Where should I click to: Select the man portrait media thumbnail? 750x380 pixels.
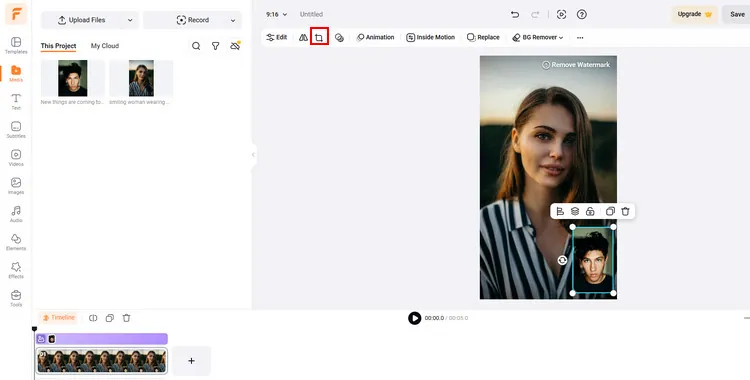click(x=73, y=78)
